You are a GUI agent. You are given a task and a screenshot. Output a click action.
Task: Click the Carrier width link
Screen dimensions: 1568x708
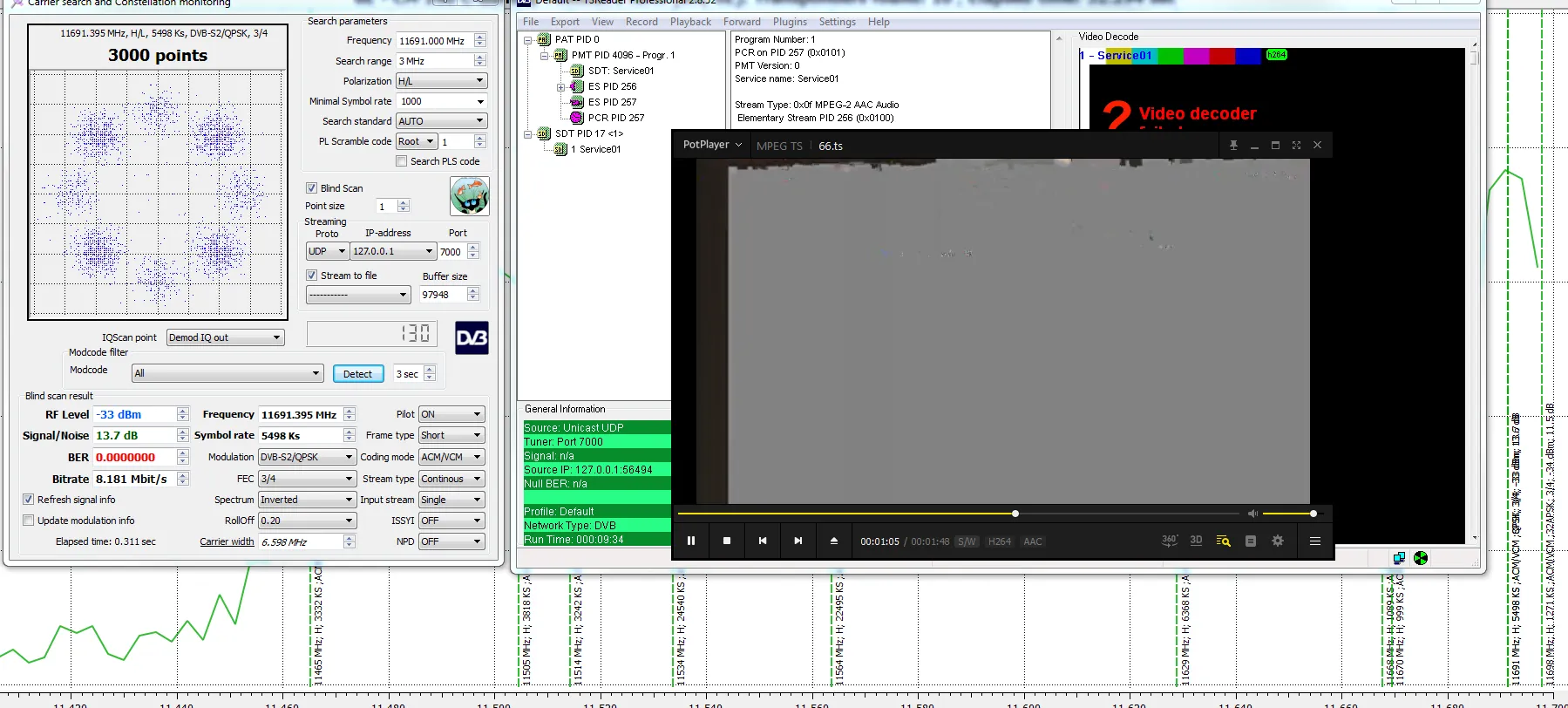227,541
